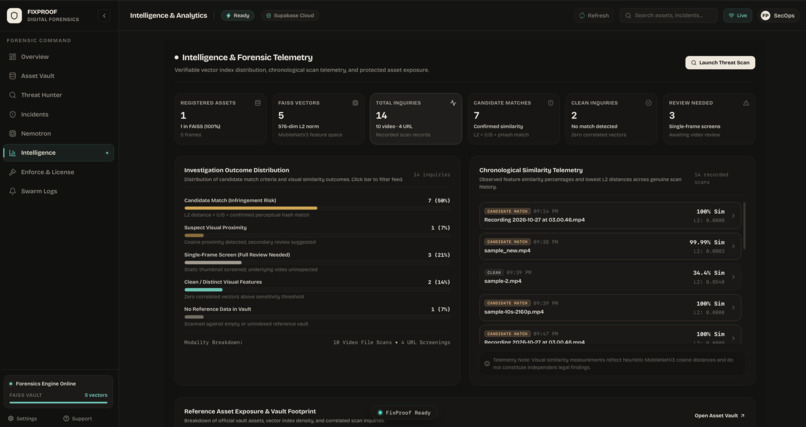Click the Review Needed warning icon
Screen dimensions: 806x427
tap(746, 103)
